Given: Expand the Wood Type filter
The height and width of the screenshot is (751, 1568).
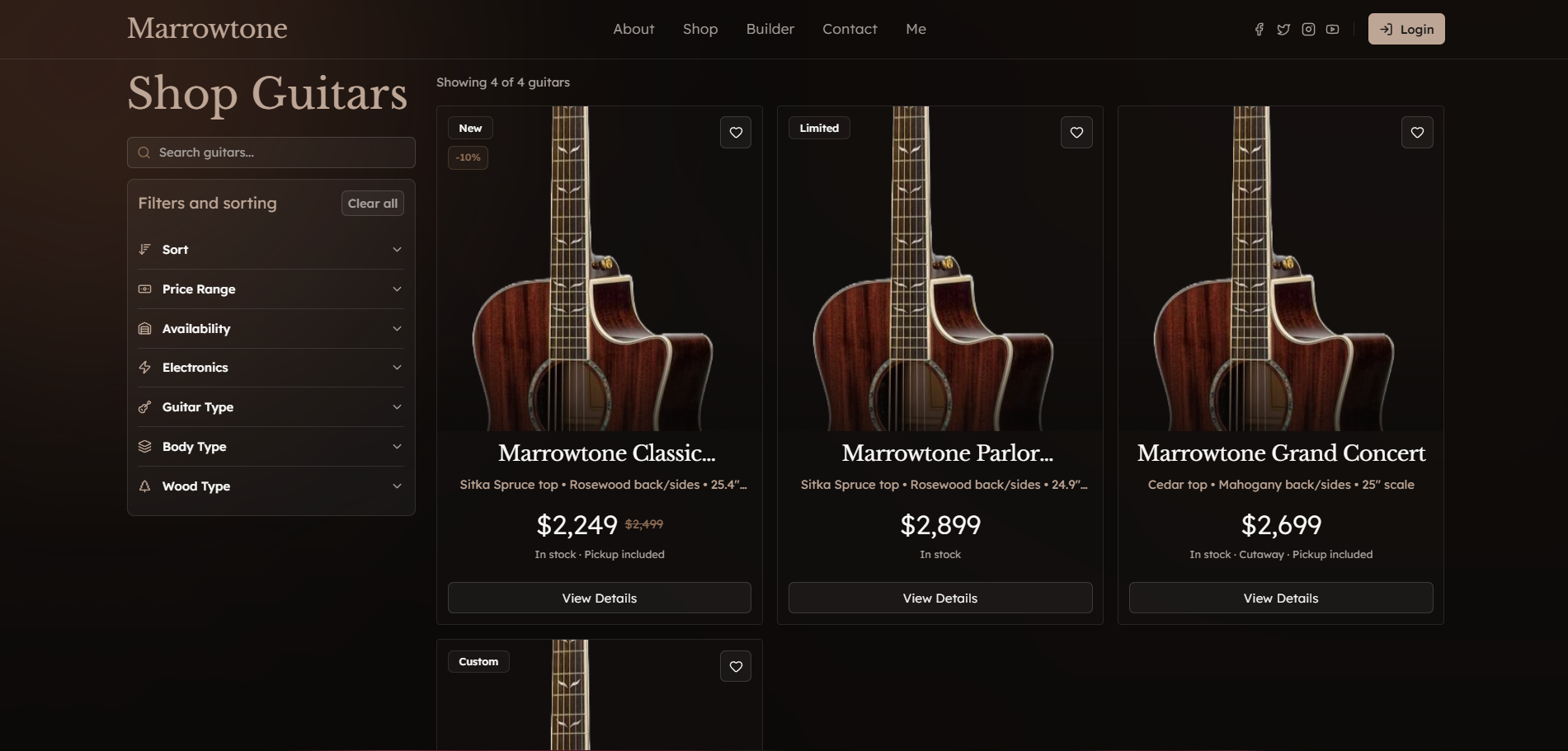Looking at the screenshot, I should (x=271, y=486).
